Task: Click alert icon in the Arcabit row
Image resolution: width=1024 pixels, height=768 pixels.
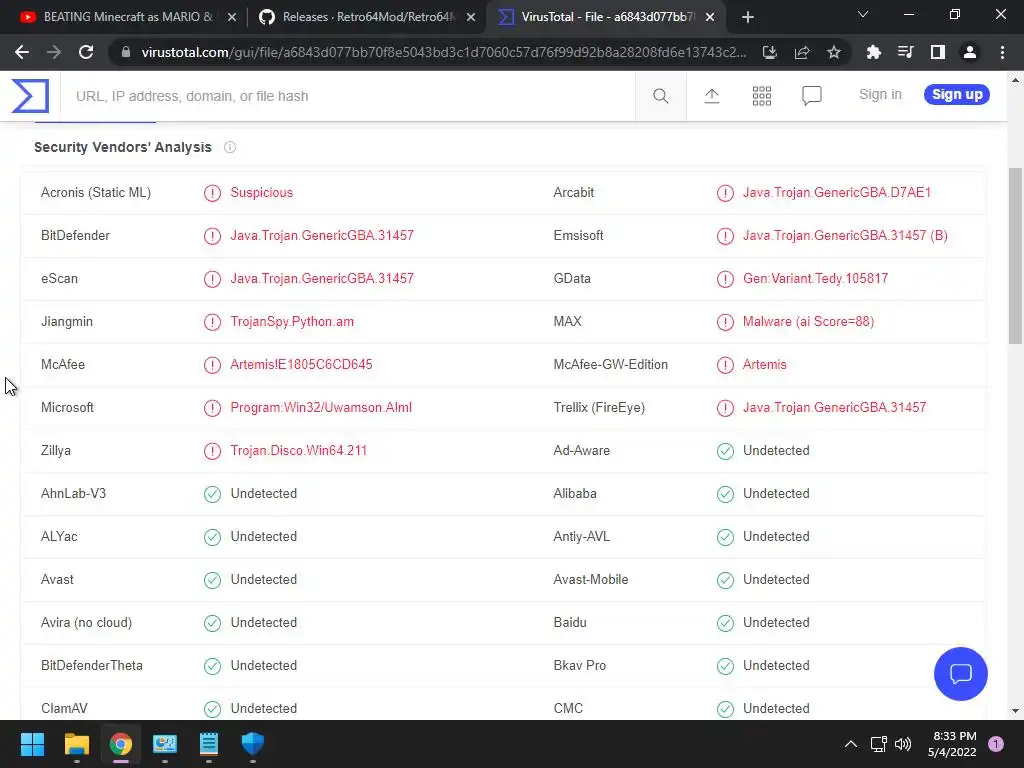Action: [x=725, y=193]
